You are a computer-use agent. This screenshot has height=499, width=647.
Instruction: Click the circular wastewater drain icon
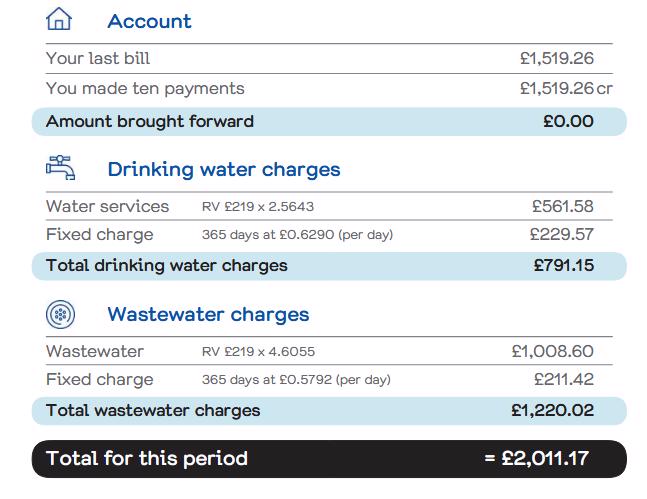coord(61,315)
